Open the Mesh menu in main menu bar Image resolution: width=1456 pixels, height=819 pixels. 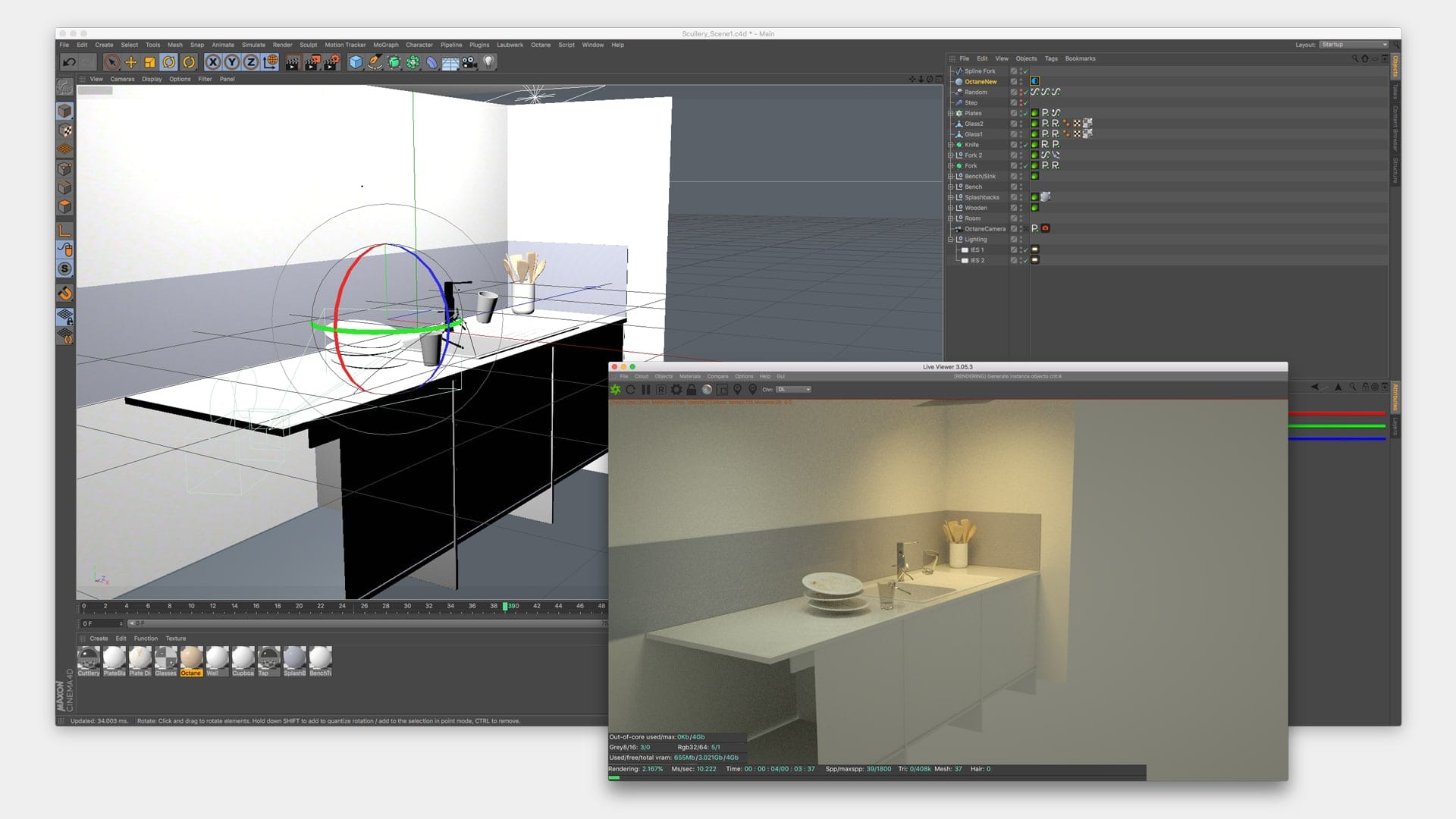pos(175,45)
